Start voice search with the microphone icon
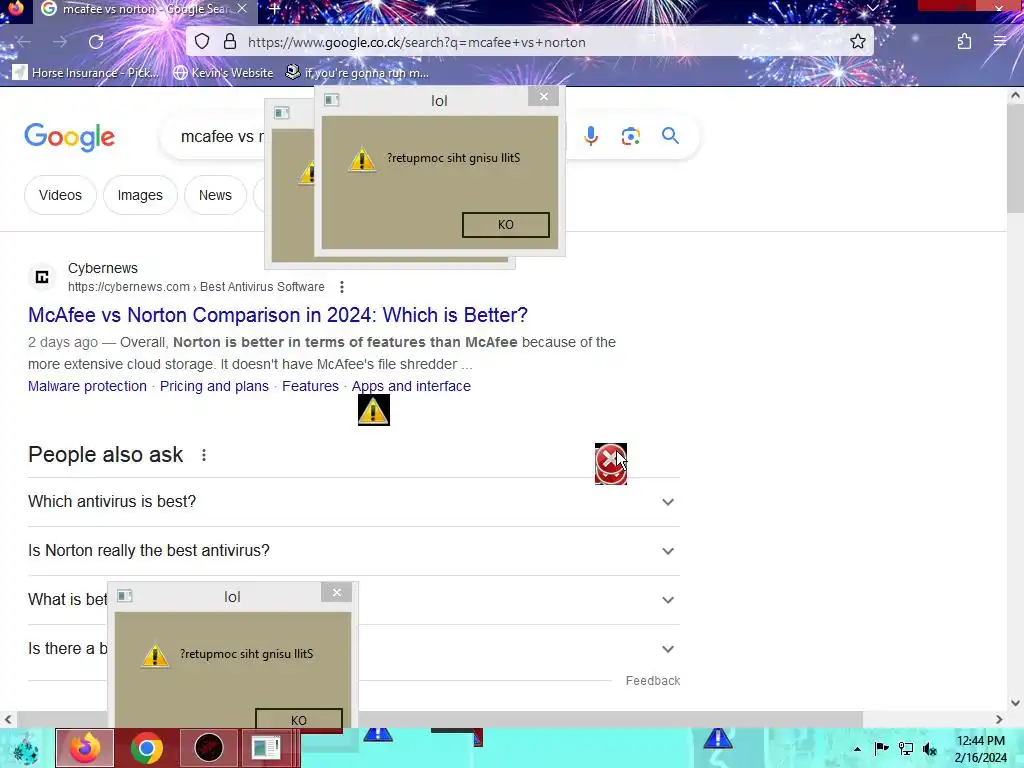Screen dimensions: 1024x768 (x=591, y=136)
